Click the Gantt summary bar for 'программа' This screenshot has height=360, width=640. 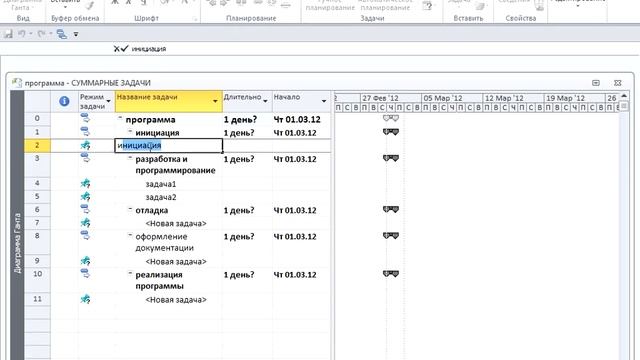(391, 118)
